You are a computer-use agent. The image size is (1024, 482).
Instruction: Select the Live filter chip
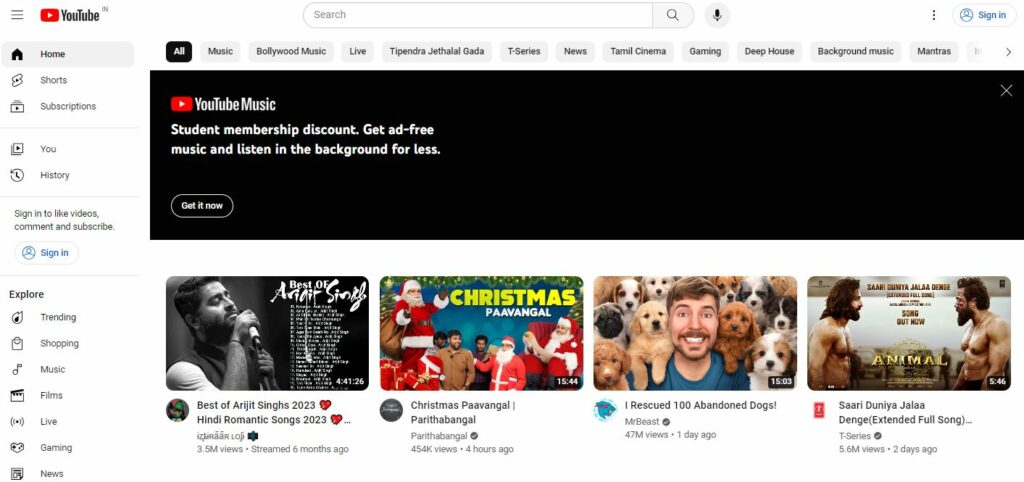tap(358, 52)
